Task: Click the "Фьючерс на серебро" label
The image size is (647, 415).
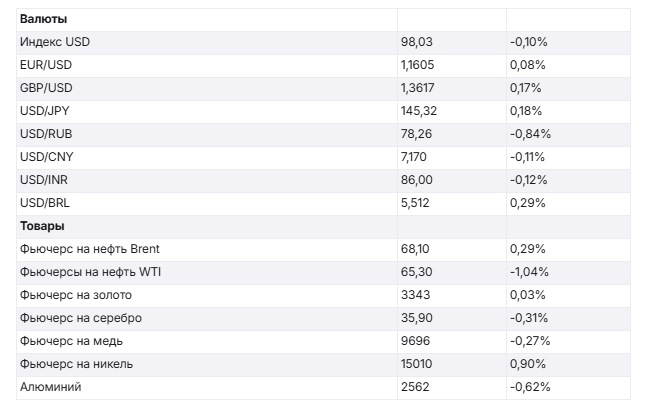Action: pos(81,318)
